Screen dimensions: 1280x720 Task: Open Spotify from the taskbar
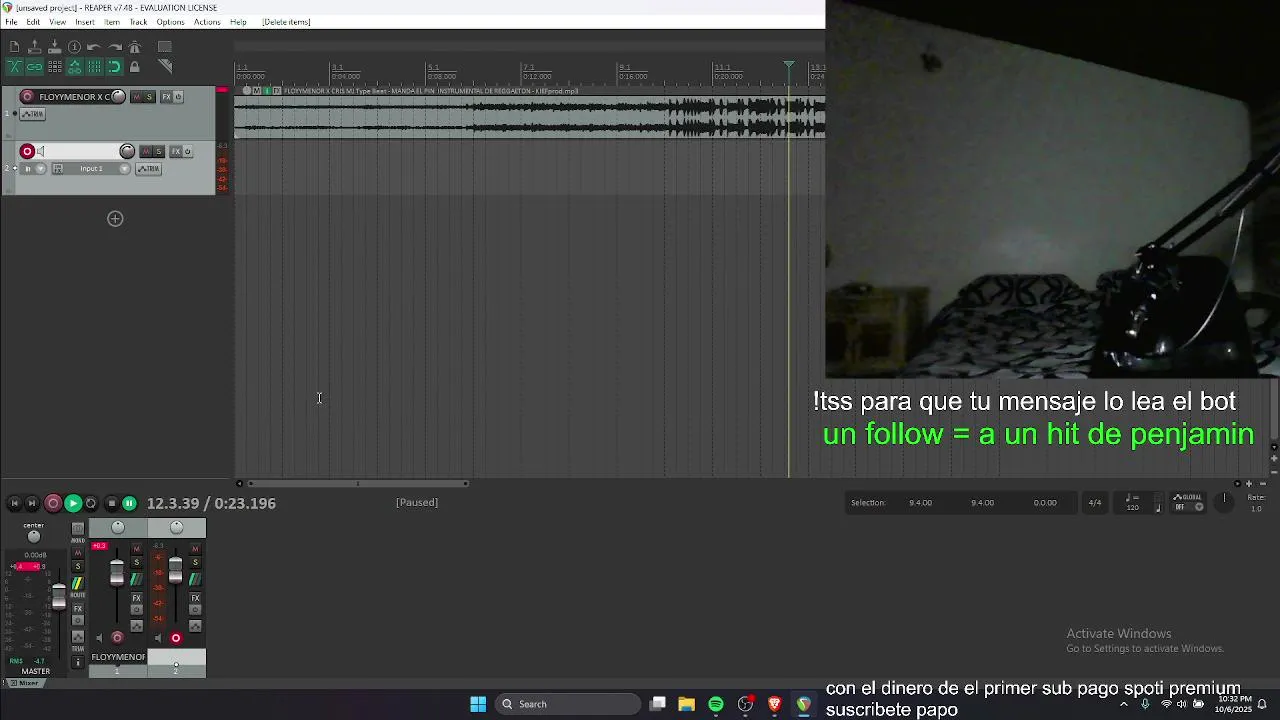[716, 704]
